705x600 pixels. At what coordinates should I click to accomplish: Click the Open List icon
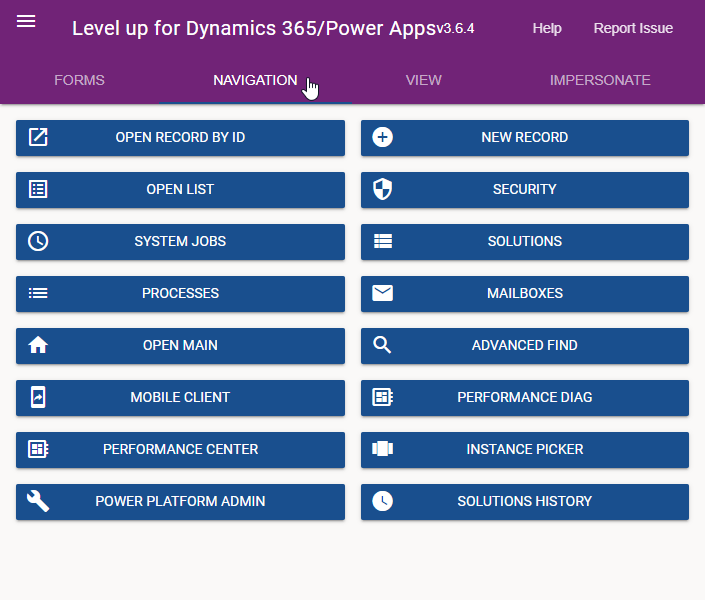38,189
